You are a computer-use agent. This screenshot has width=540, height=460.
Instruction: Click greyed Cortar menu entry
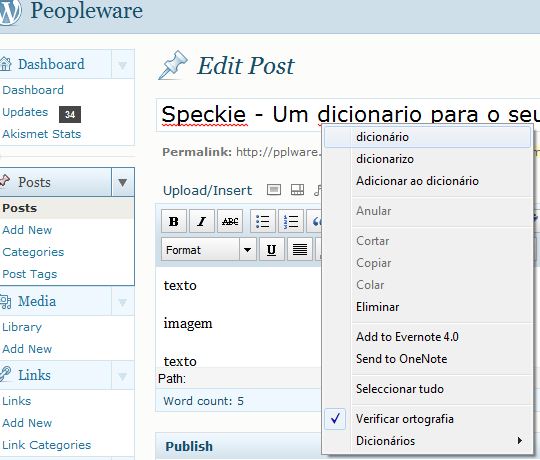pyautogui.click(x=427, y=241)
